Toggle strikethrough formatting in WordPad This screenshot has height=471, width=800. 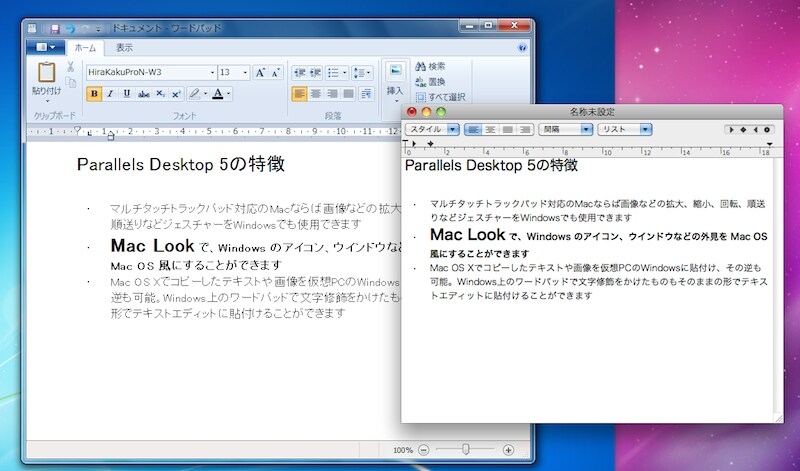click(143, 94)
